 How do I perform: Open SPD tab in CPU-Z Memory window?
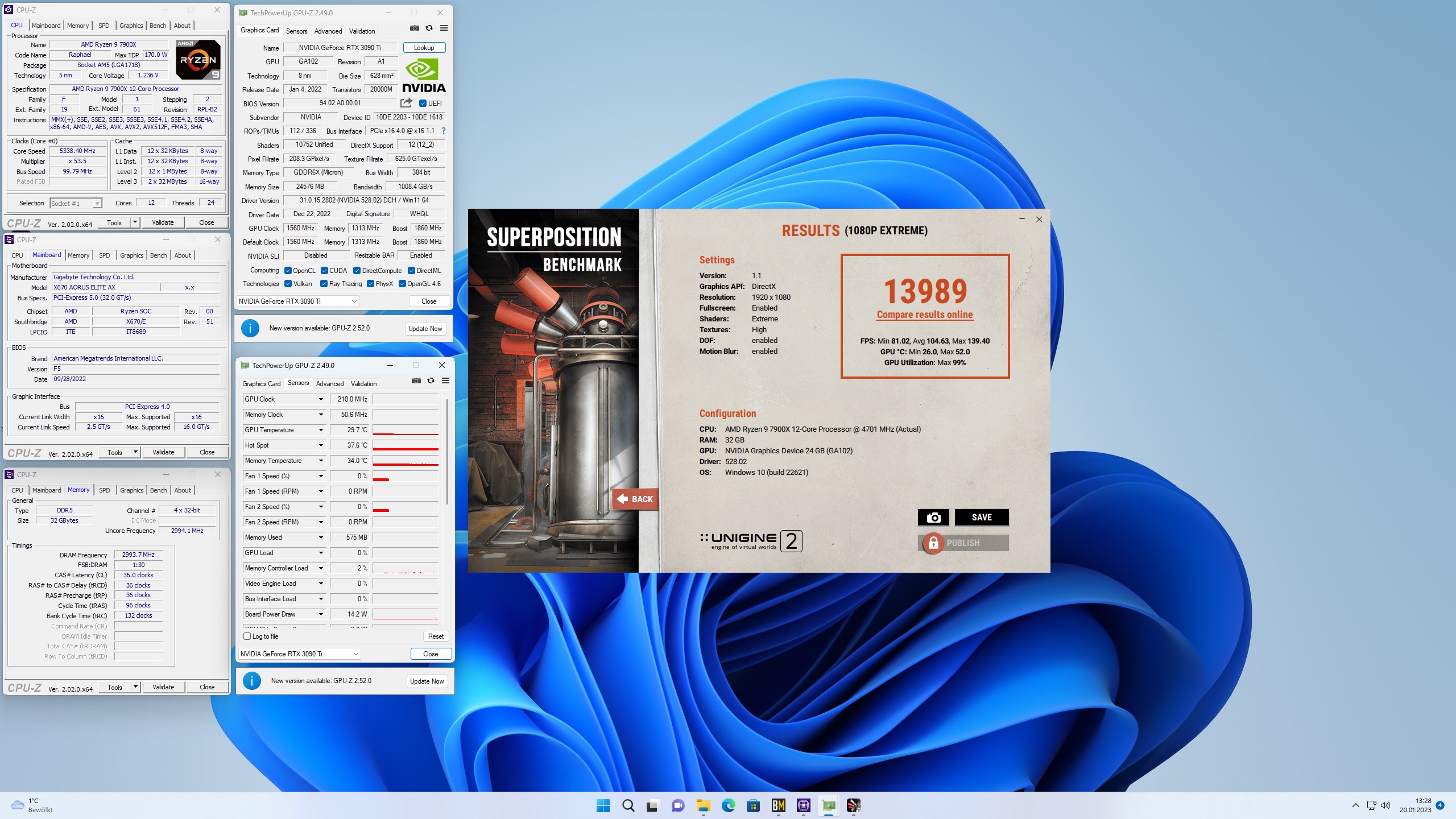tap(104, 490)
